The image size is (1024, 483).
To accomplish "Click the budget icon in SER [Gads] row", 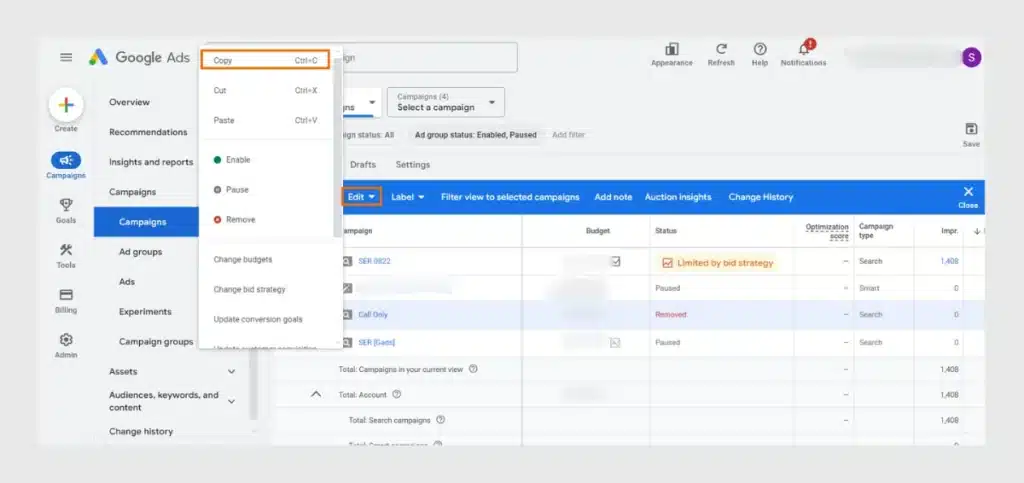I will coord(615,342).
